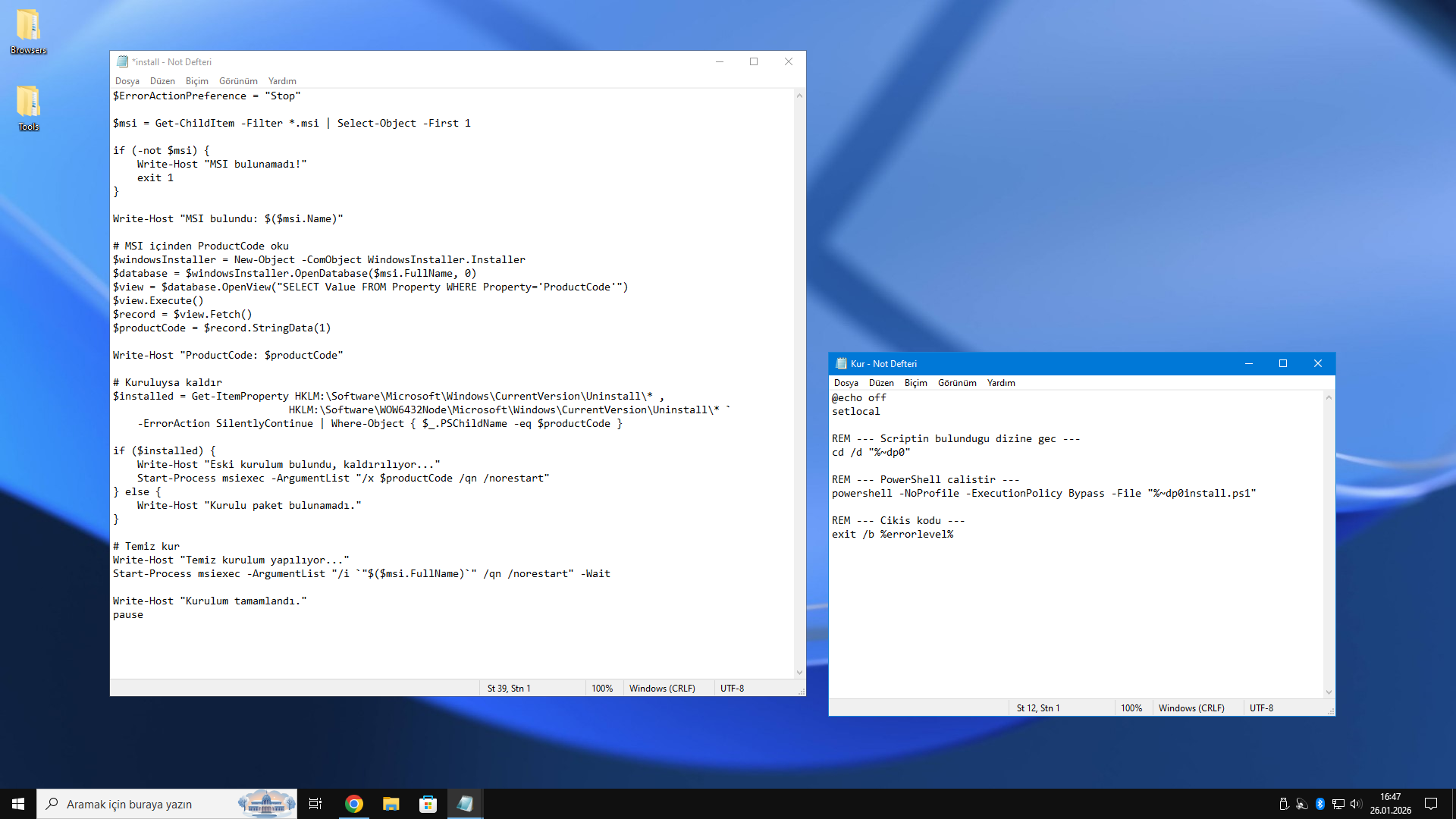Open Dosya menu in install Notepad
The width and height of the screenshot is (1456, 819).
127,81
